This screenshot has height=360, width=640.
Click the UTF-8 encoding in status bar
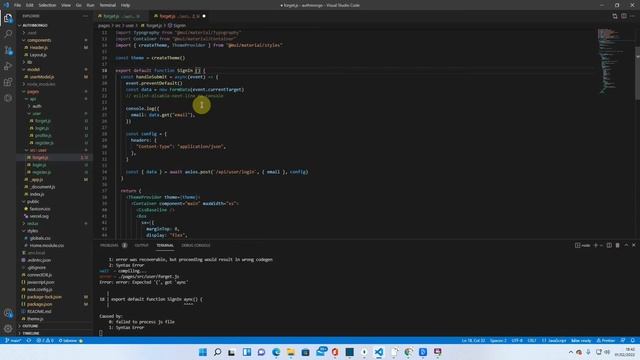tap(517, 340)
